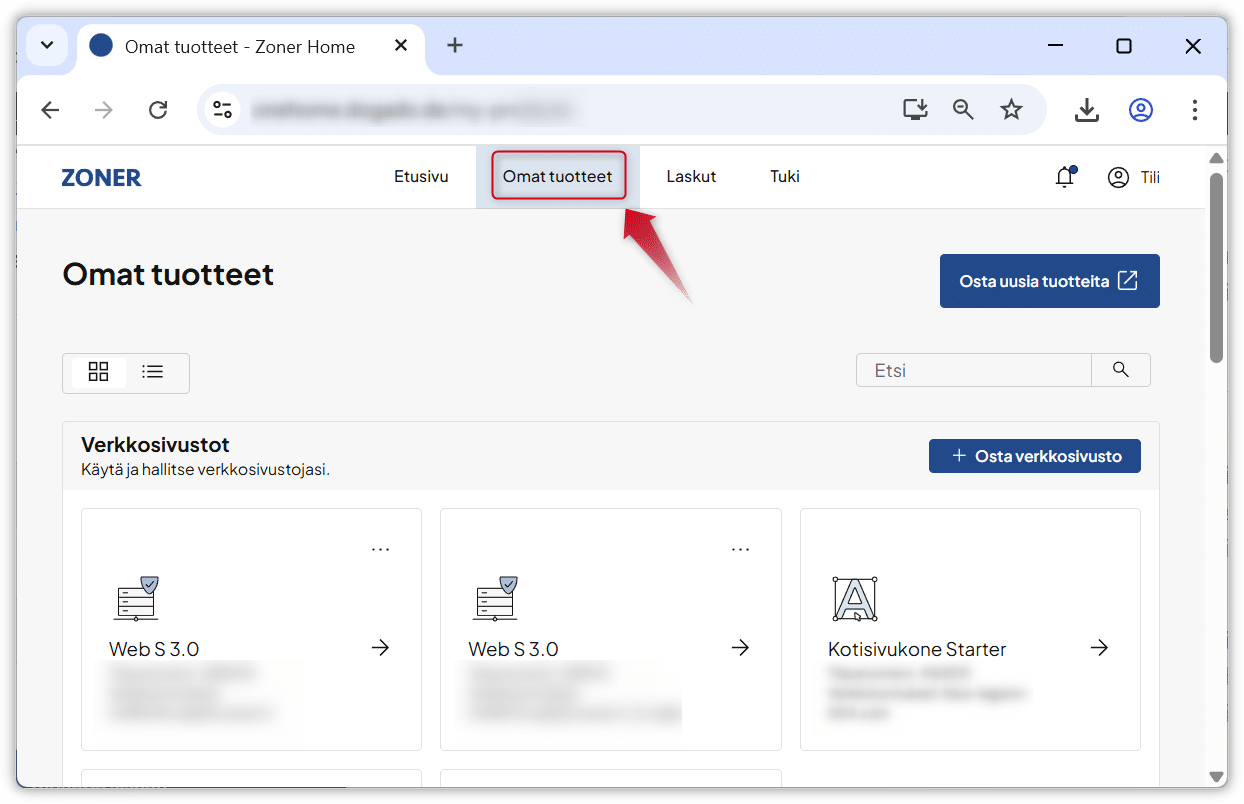1244x804 pixels.
Task: Click the ZONER logo
Action: [101, 178]
